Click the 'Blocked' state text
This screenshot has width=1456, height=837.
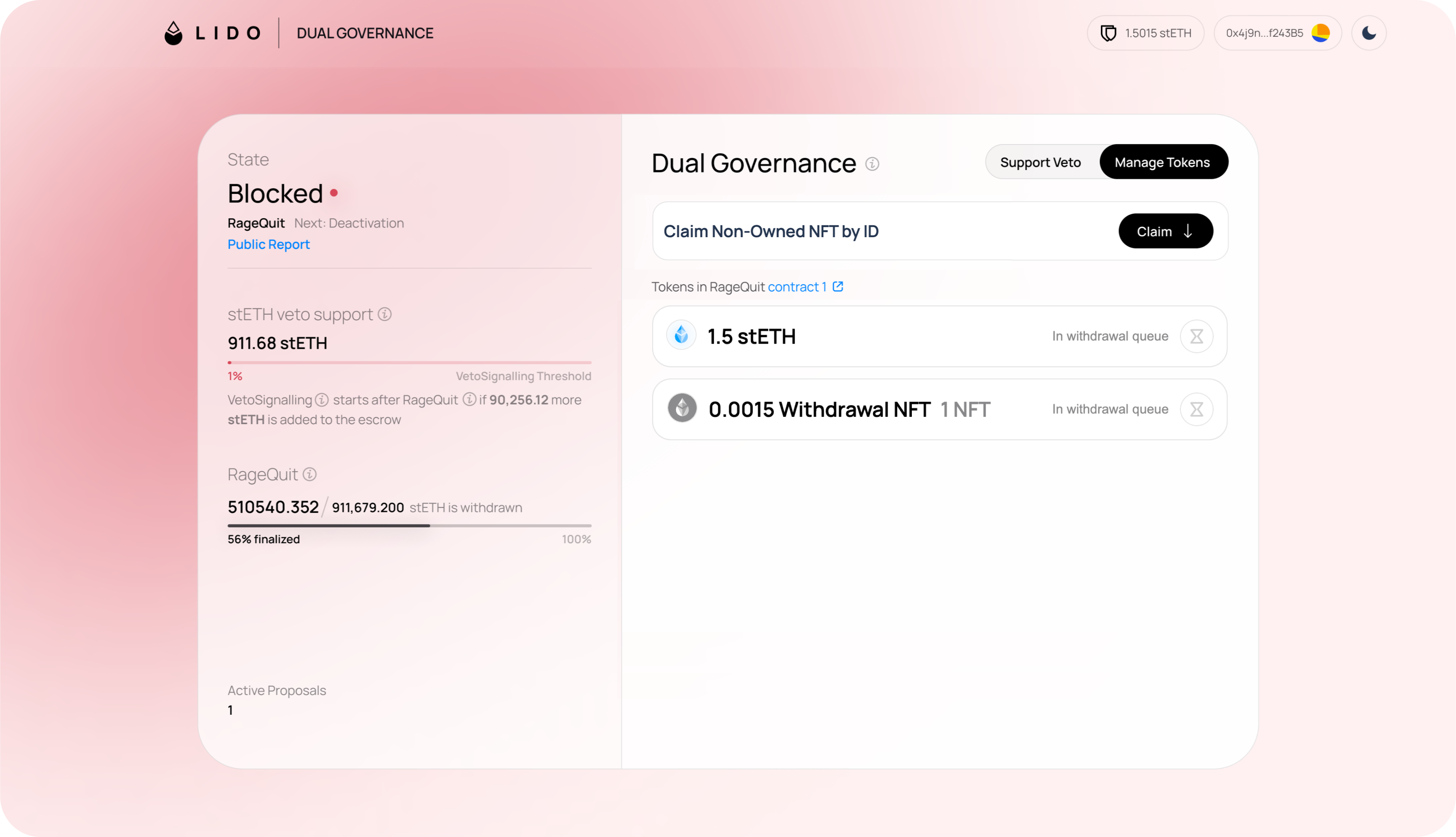pos(275,193)
